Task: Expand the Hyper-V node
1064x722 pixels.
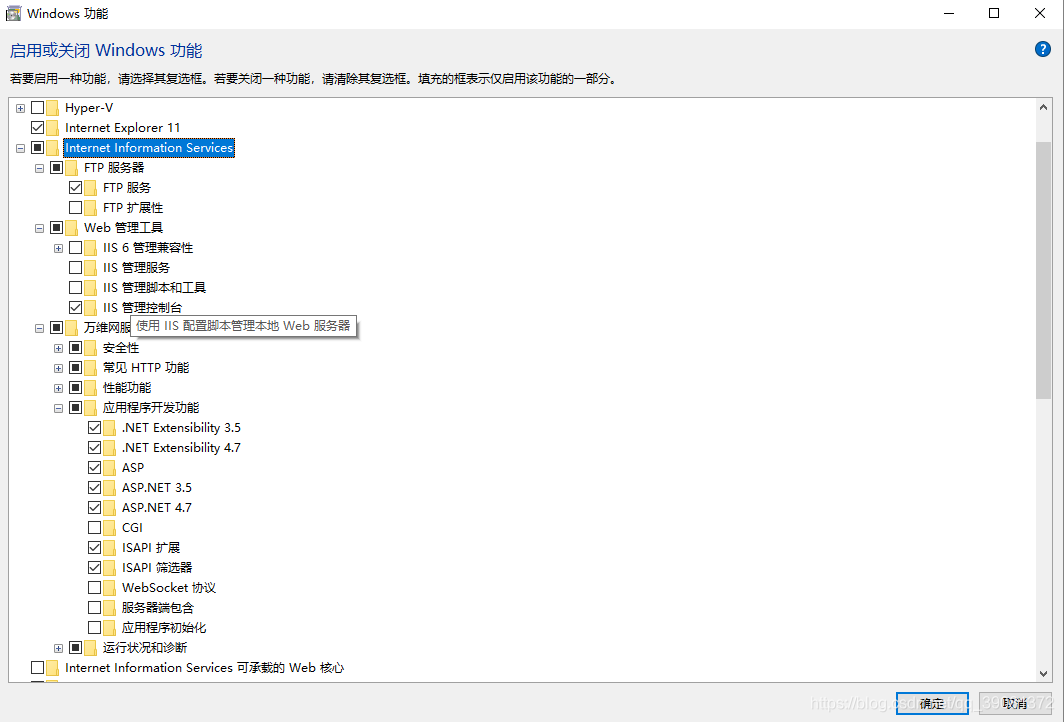Action: coord(20,108)
